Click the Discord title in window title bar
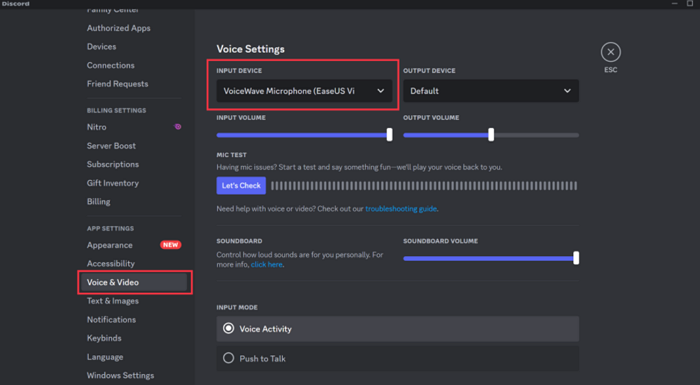 tap(15, 4)
